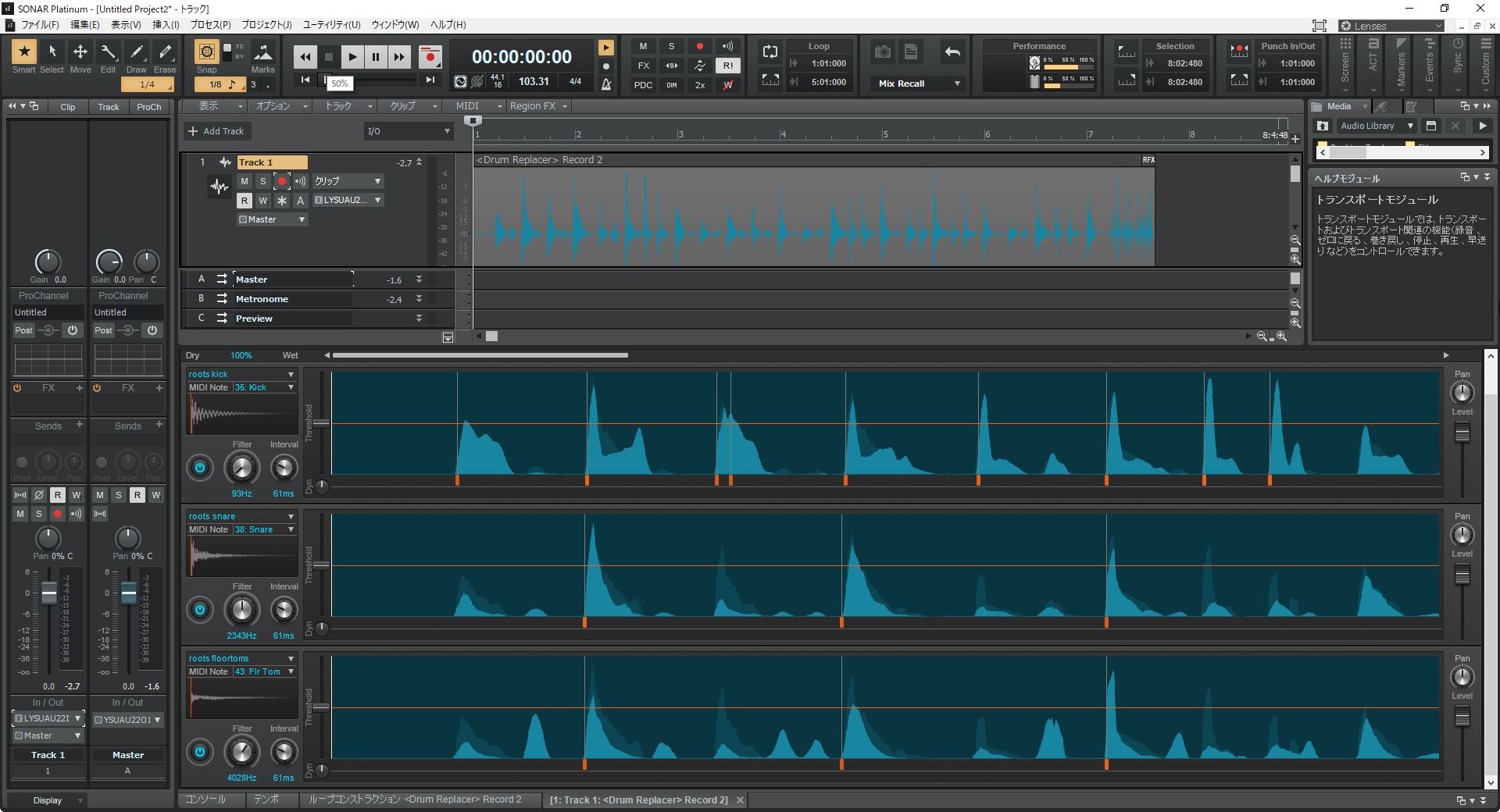This screenshot has width=1500, height=812.
Task: Stop playback in the transport
Action: click(x=329, y=56)
